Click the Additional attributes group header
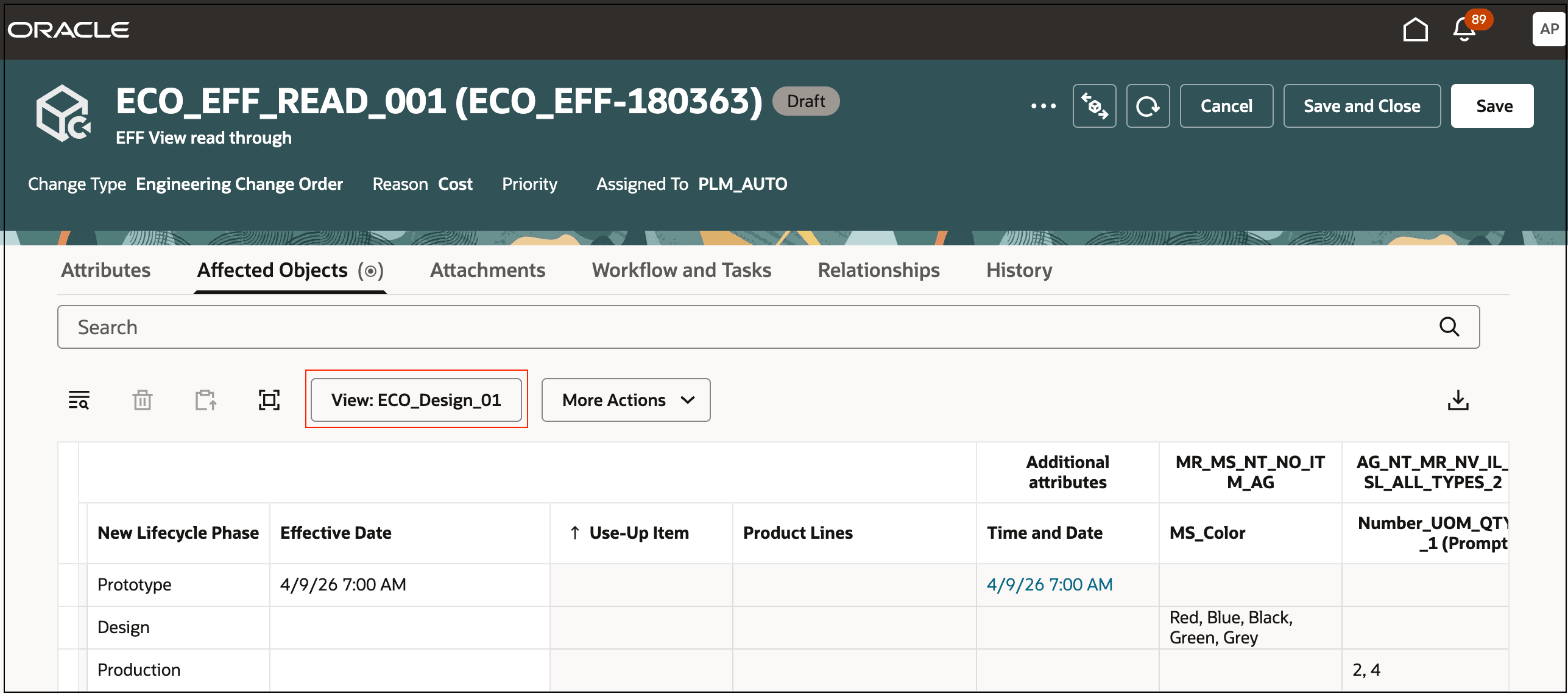The height and width of the screenshot is (694, 1568). pos(1067,472)
